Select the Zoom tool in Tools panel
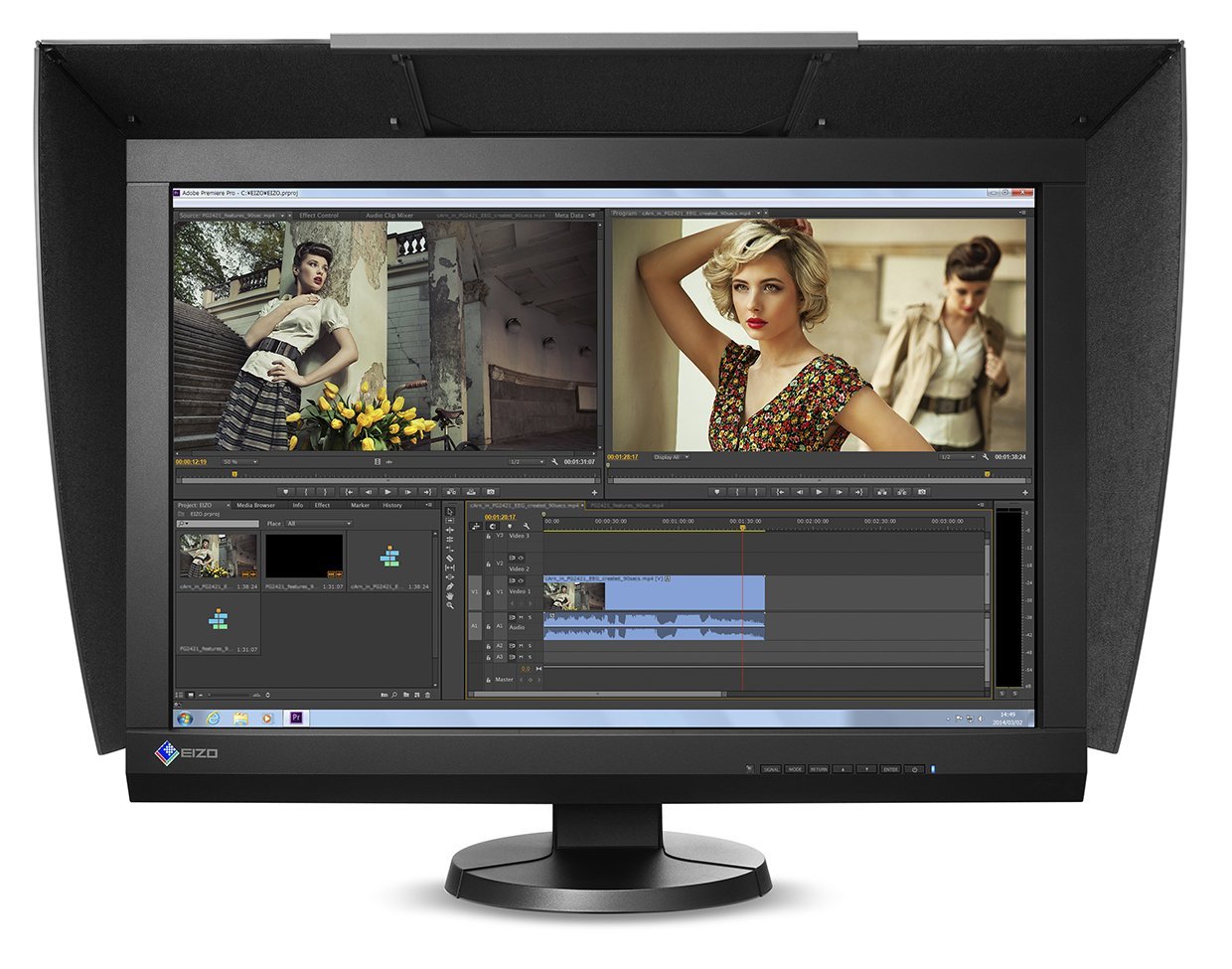 click(450, 605)
